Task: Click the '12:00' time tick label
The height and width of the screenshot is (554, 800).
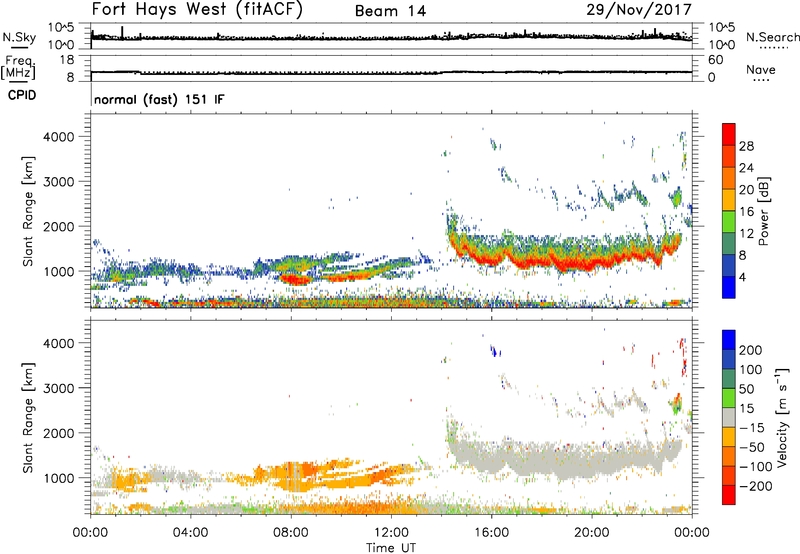Action: (391, 533)
